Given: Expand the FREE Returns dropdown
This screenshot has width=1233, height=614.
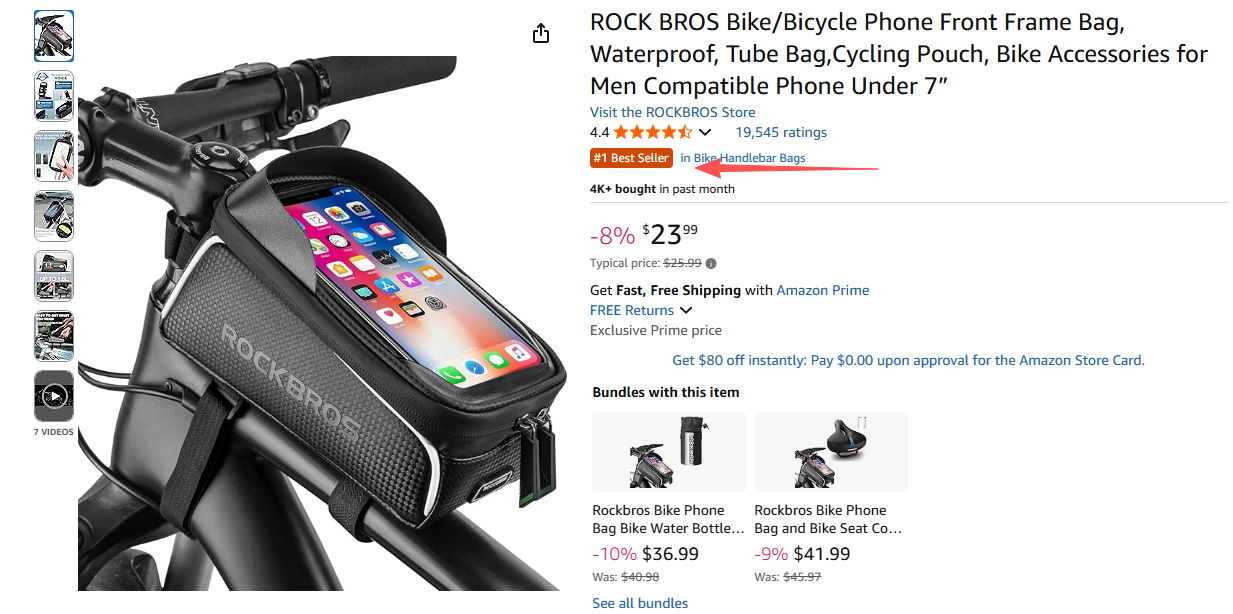Looking at the screenshot, I should (686, 310).
